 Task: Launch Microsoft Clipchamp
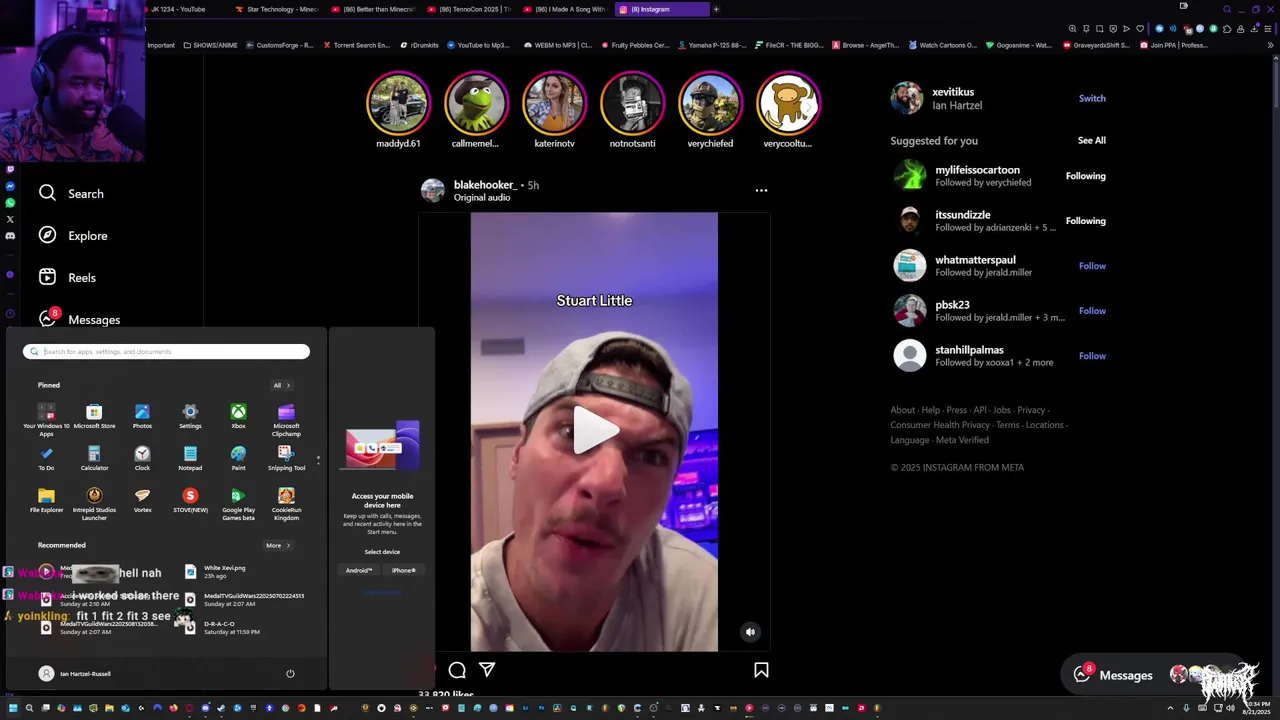(286, 420)
